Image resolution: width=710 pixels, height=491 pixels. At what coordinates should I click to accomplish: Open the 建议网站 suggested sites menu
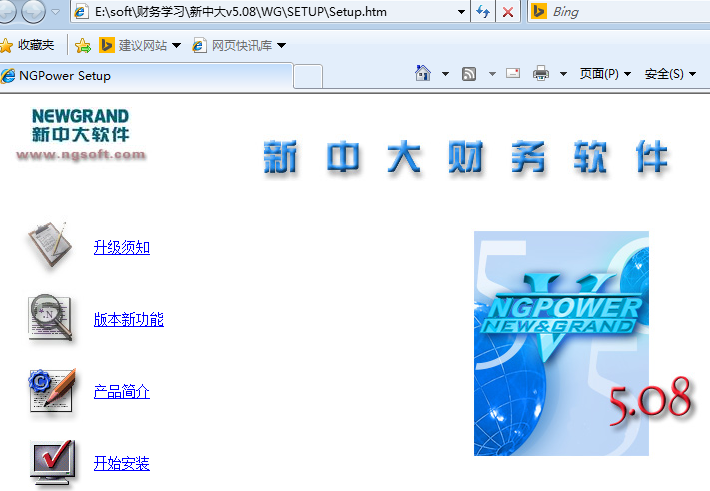click(140, 45)
